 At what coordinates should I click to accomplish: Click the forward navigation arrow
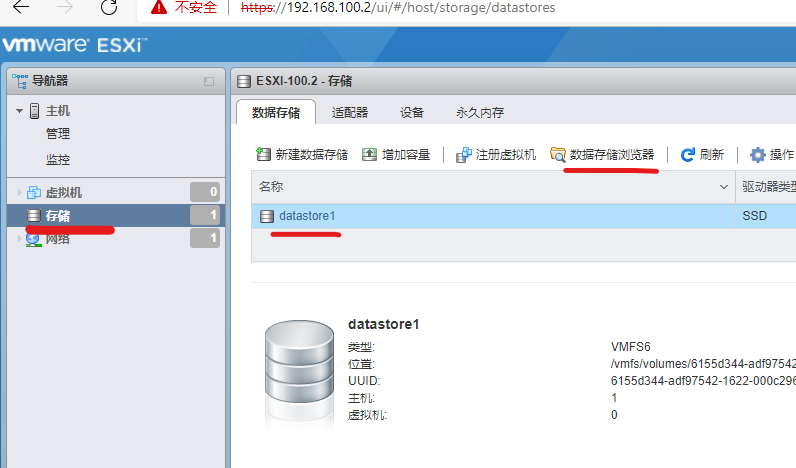[x=64, y=7]
